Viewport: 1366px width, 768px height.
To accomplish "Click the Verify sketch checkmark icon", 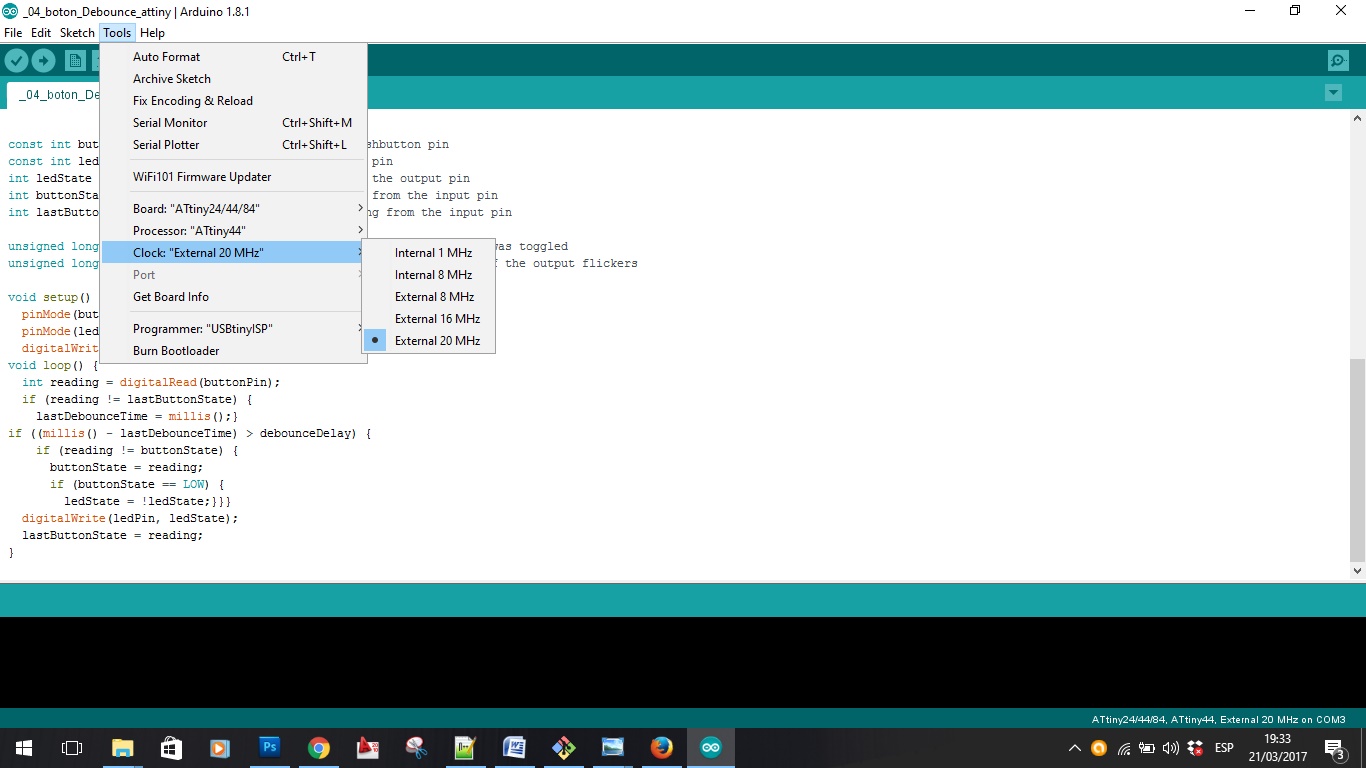I will click(16, 61).
